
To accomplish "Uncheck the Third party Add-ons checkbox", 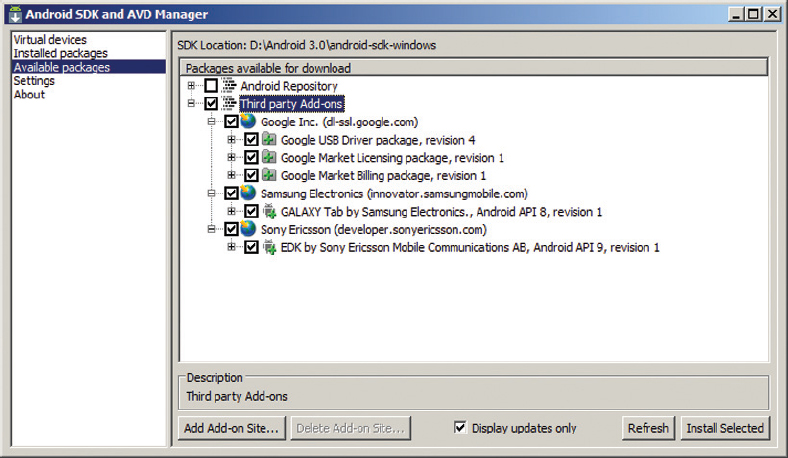I will click(x=211, y=104).
